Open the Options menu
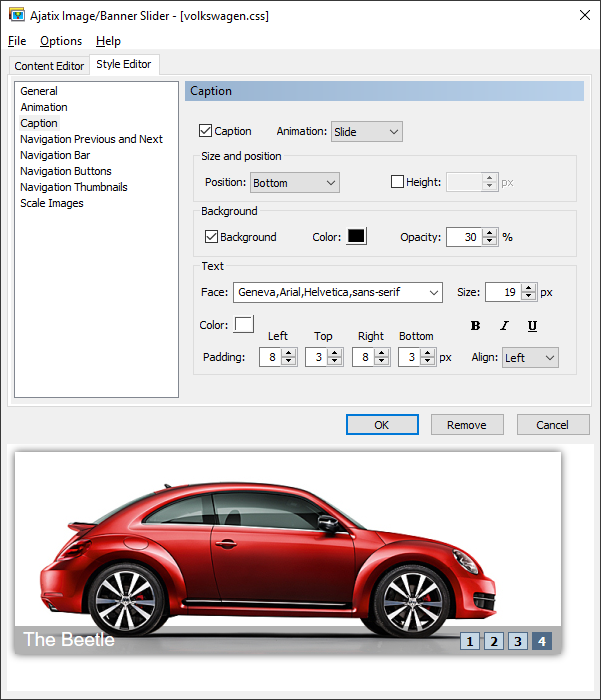This screenshot has width=601, height=700. click(x=61, y=41)
